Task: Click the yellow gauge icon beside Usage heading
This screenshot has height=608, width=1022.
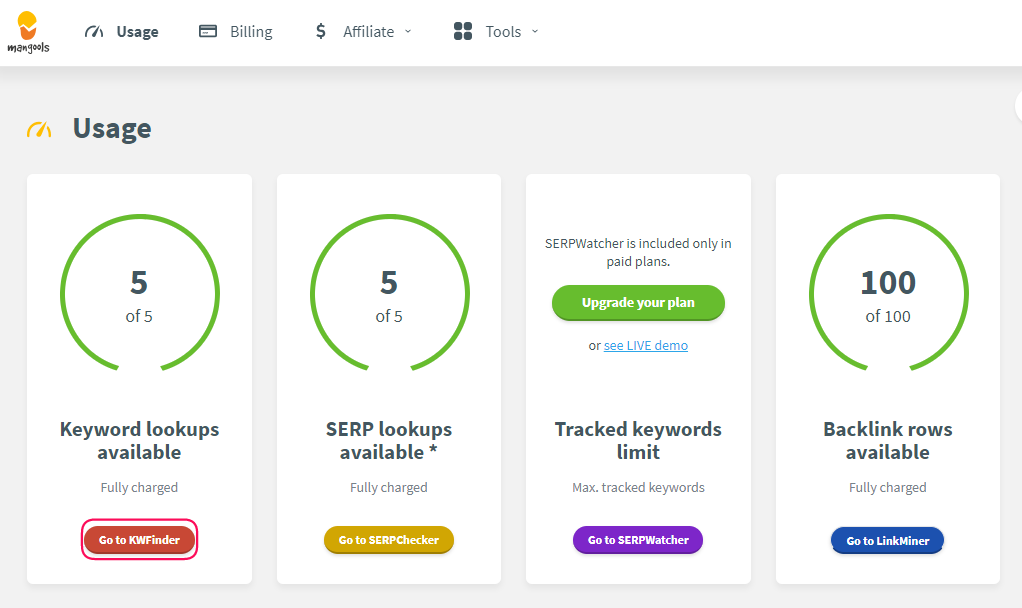Action: click(39, 129)
